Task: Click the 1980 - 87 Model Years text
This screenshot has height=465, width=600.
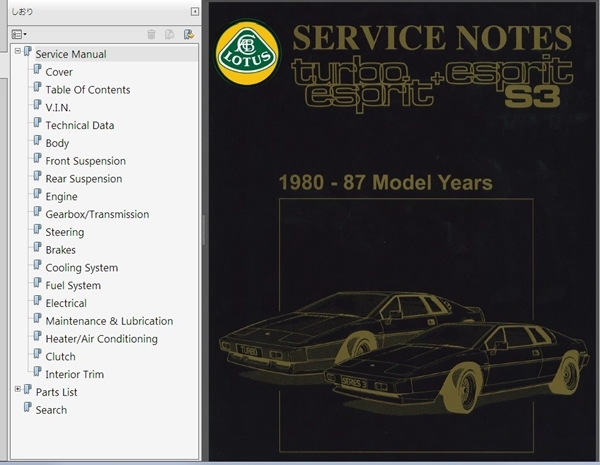Action: point(386,183)
